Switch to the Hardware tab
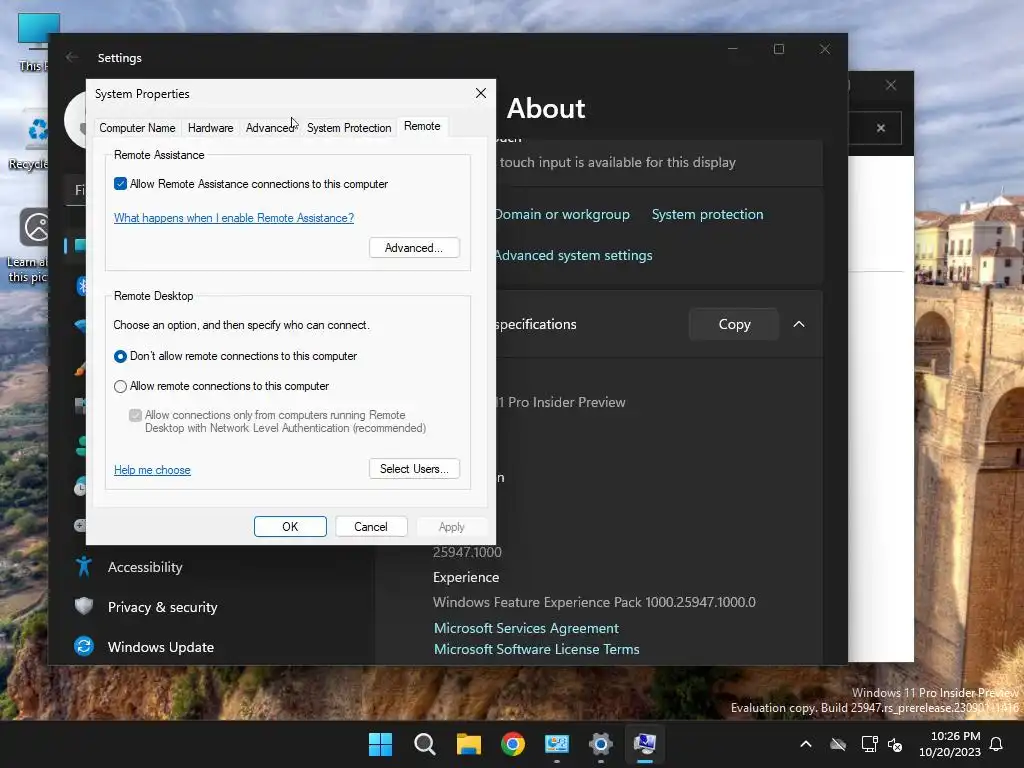Screen dimensions: 1024x768 pyautogui.click(x=210, y=128)
